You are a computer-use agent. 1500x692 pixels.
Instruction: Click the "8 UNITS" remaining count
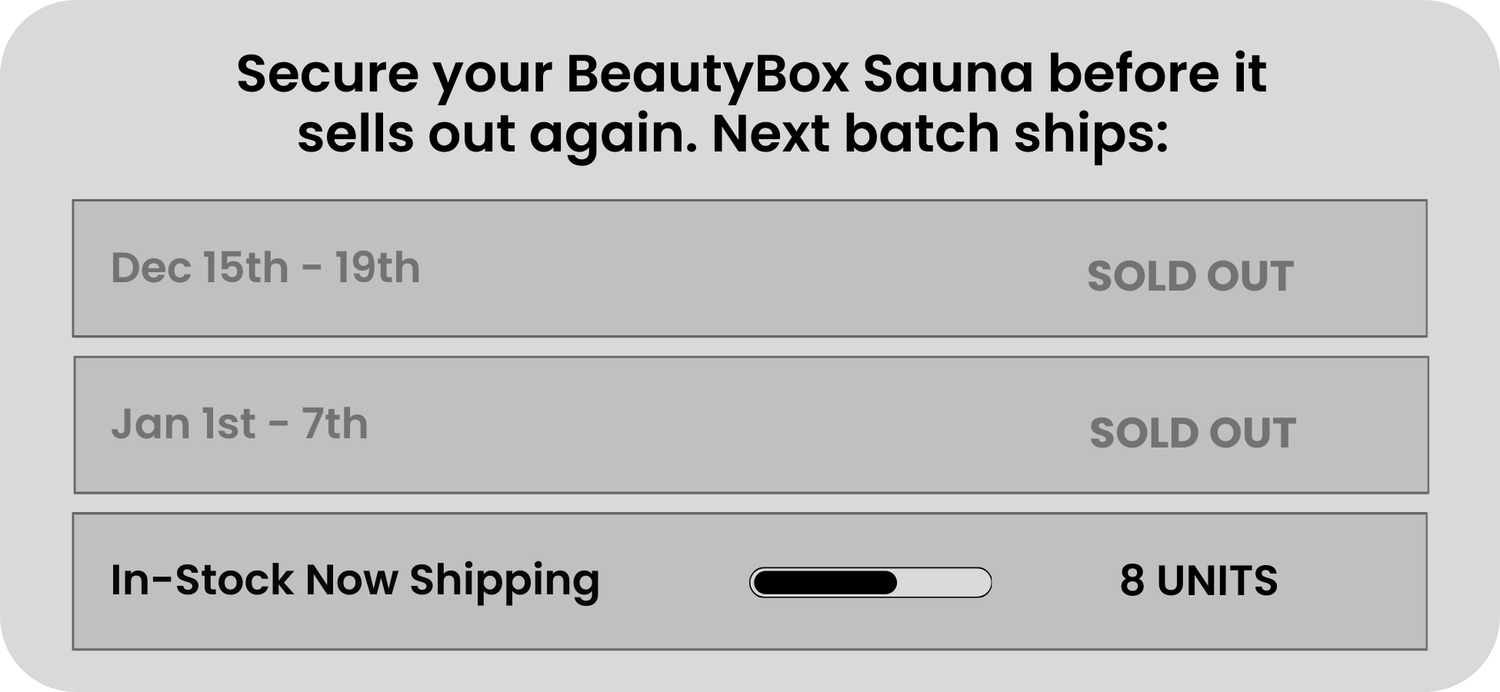pos(1198,581)
